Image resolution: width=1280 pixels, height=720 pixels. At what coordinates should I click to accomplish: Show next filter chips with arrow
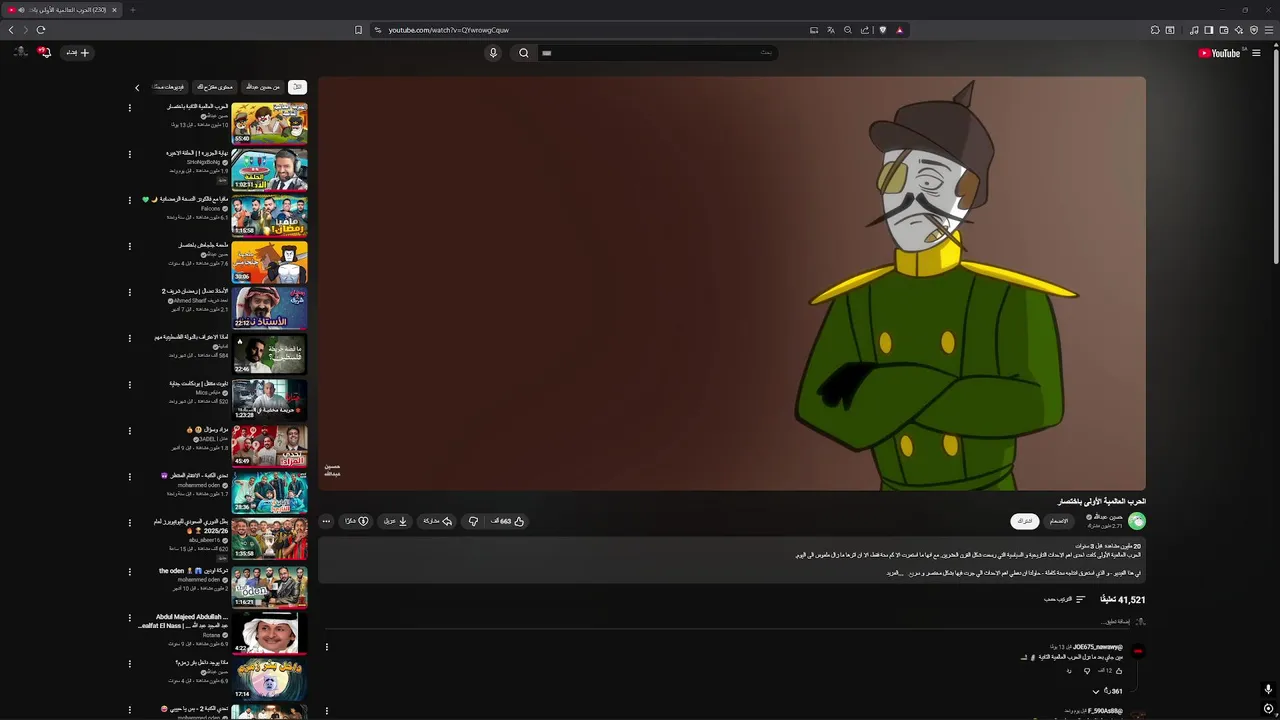(x=137, y=87)
